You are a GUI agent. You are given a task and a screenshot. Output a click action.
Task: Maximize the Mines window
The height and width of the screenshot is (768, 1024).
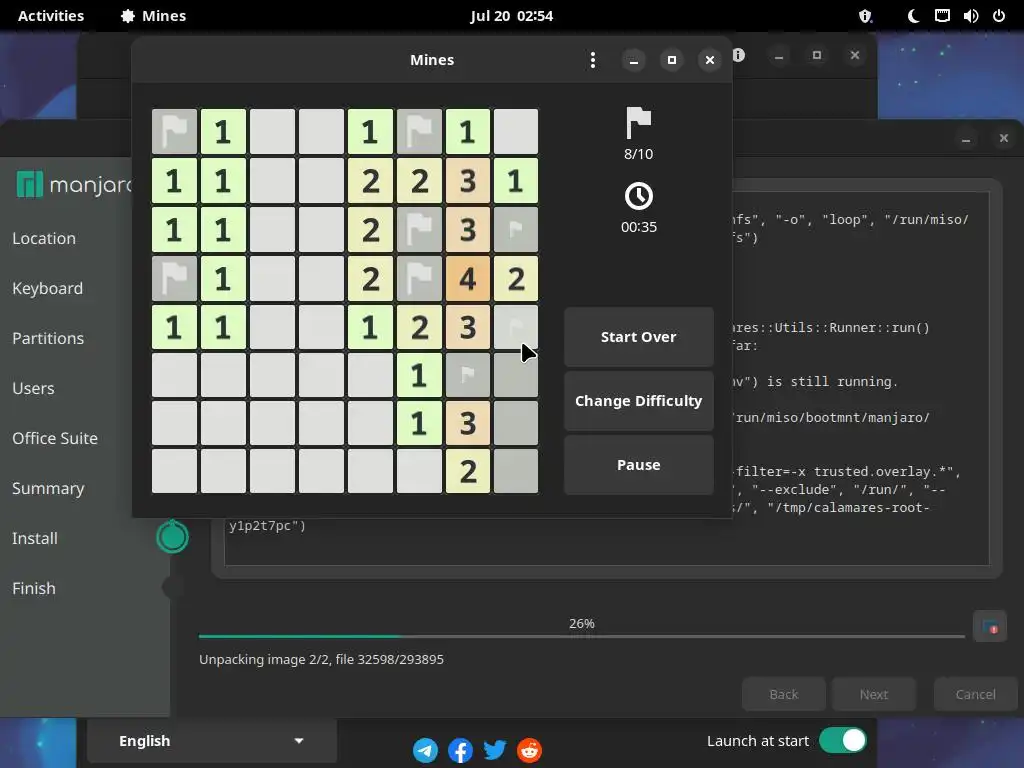click(671, 60)
